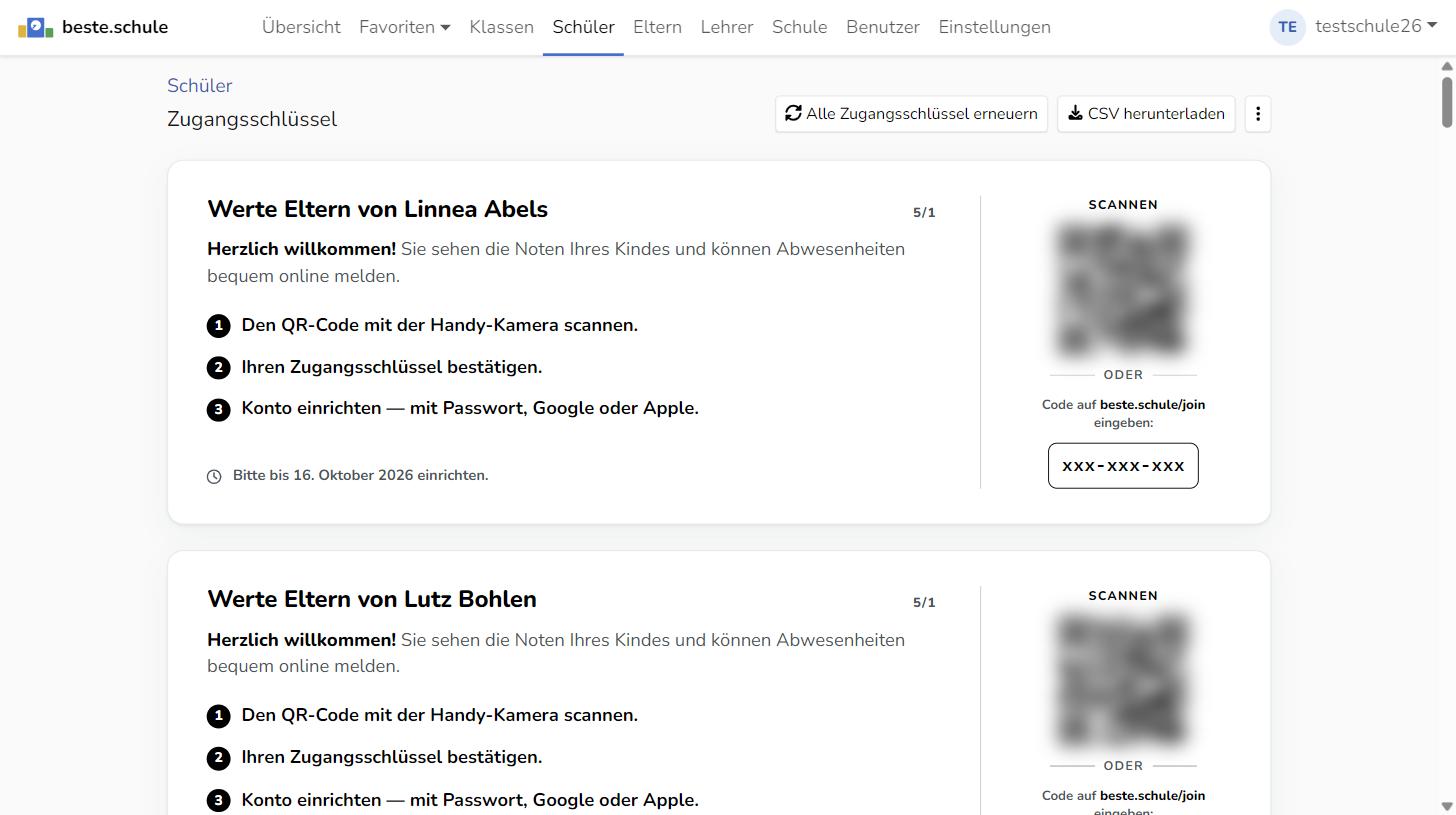This screenshot has width=1456, height=815.
Task: Click the Alle Zugangsschlüssel erneuern button
Action: click(911, 114)
